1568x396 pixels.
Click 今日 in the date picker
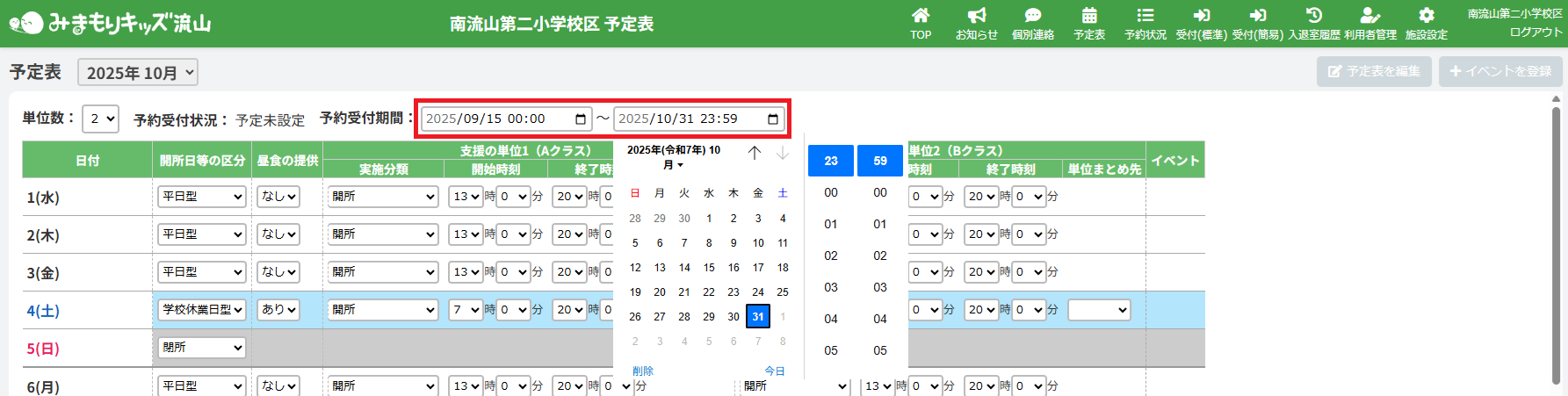(774, 371)
